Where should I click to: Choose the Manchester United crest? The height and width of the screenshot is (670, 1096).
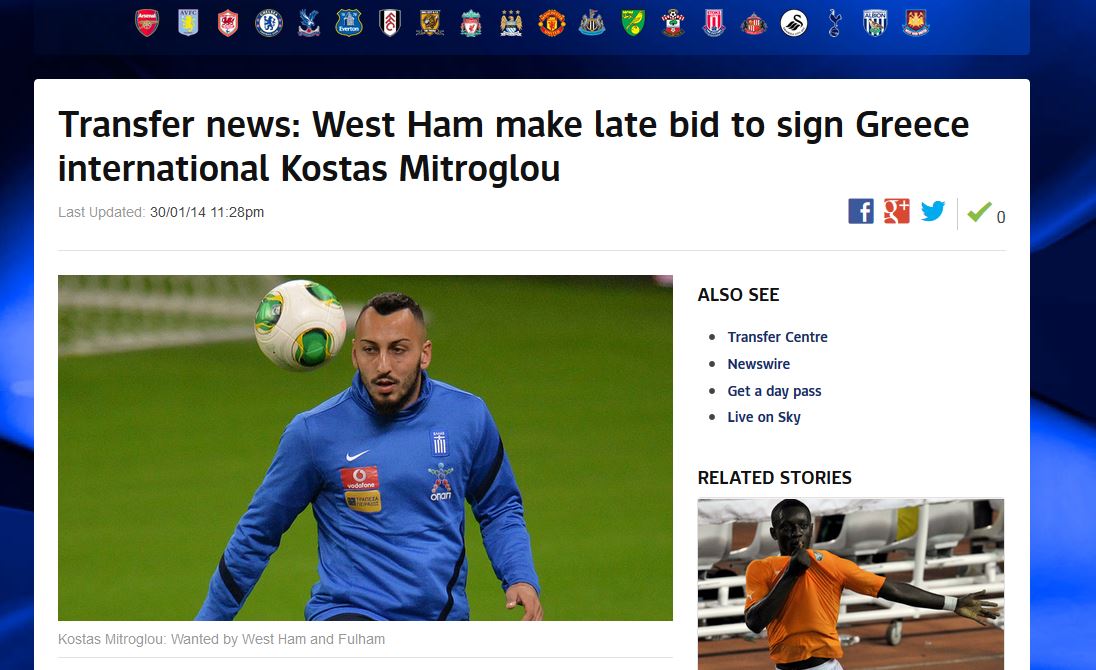click(x=551, y=23)
